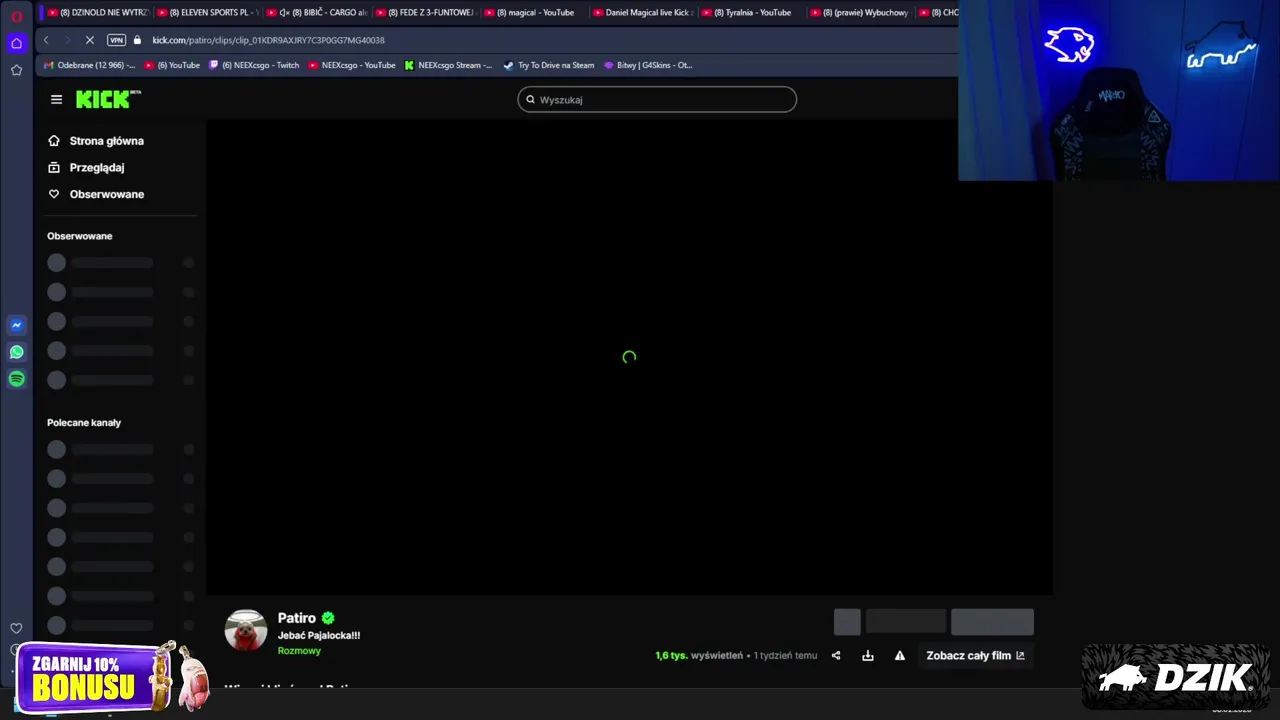
Task: Click the Opera home sidebar icon
Action: coord(16,43)
